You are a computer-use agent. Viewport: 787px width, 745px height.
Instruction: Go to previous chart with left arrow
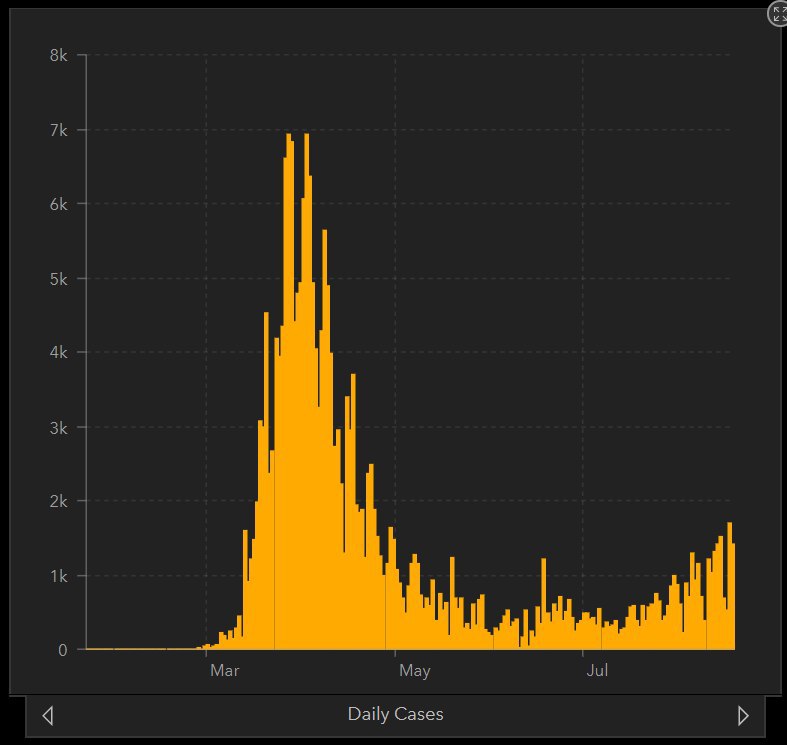pyautogui.click(x=48, y=715)
